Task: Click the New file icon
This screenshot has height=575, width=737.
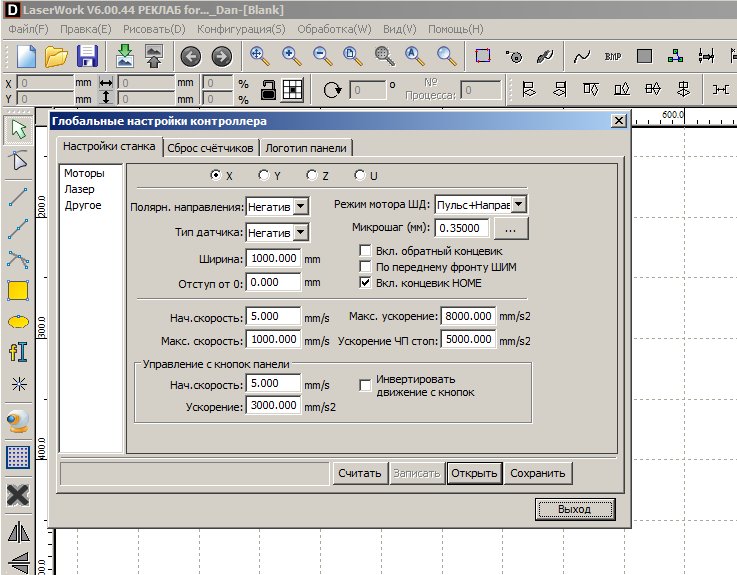Action: coord(25,56)
